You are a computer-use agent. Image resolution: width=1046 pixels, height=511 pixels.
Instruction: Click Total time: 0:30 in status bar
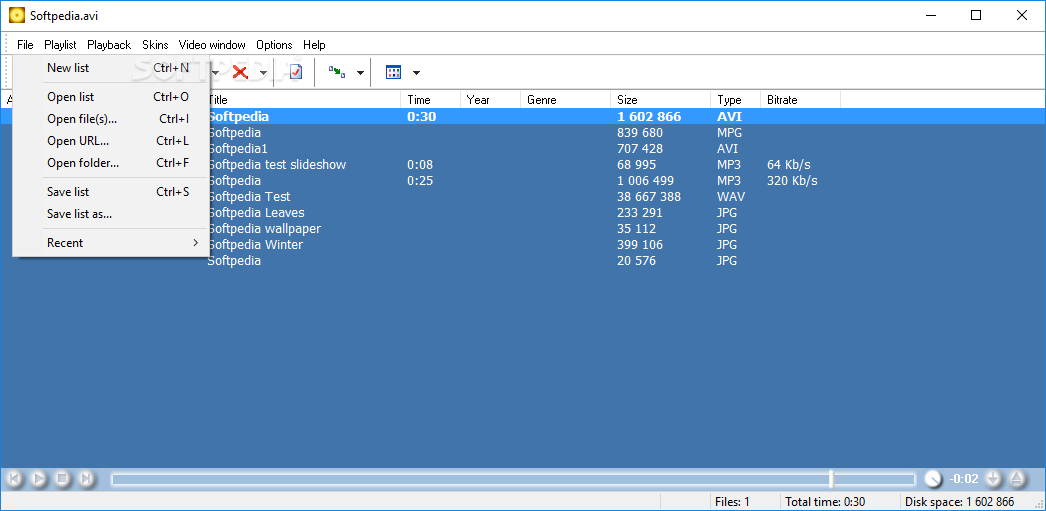(x=825, y=502)
